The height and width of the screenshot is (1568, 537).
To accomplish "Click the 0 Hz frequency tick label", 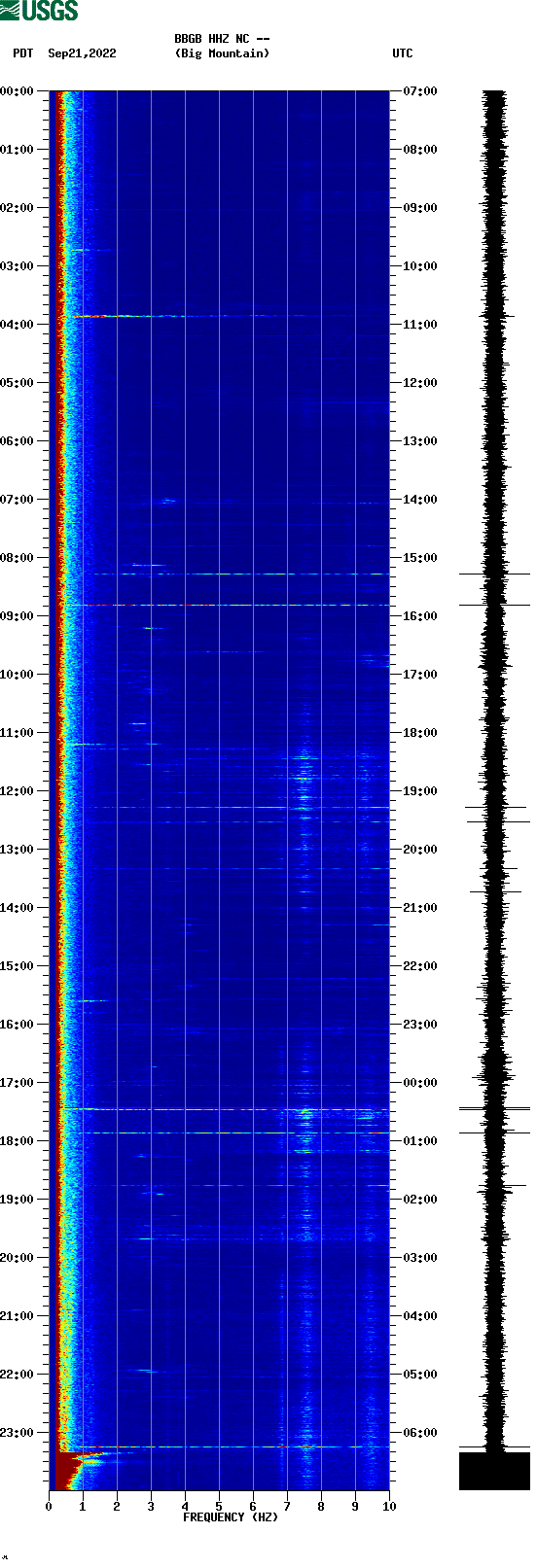I will [49, 1507].
